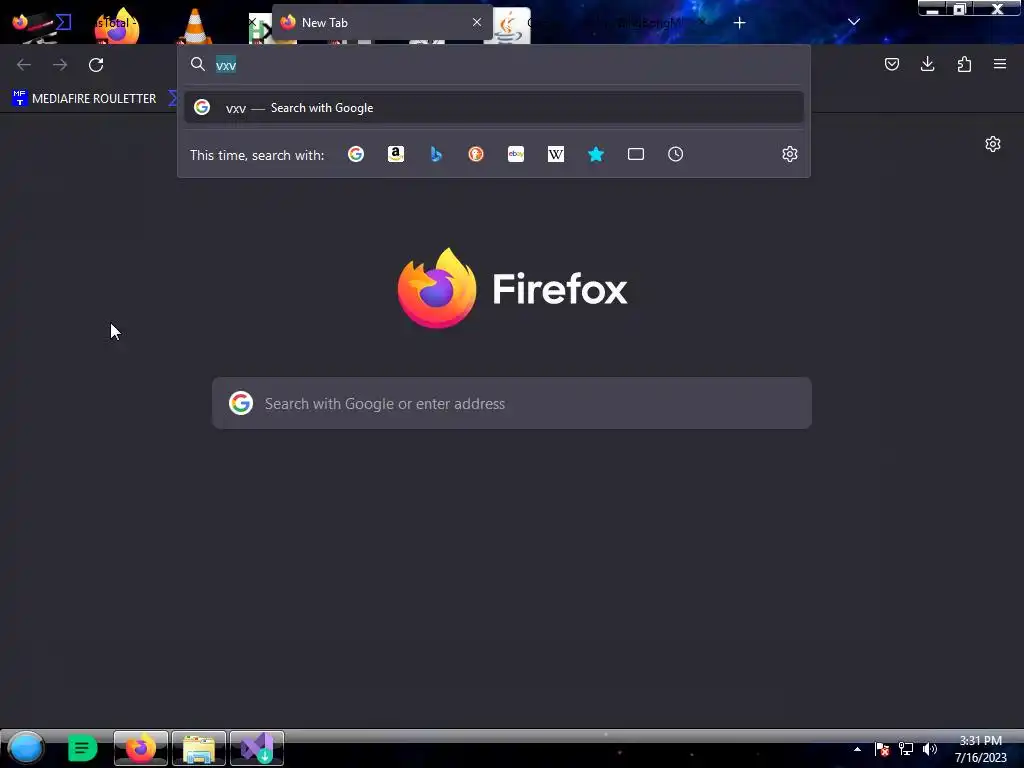1024x768 pixels.
Task: Show hidden tray icons arrow
Action: point(857,749)
